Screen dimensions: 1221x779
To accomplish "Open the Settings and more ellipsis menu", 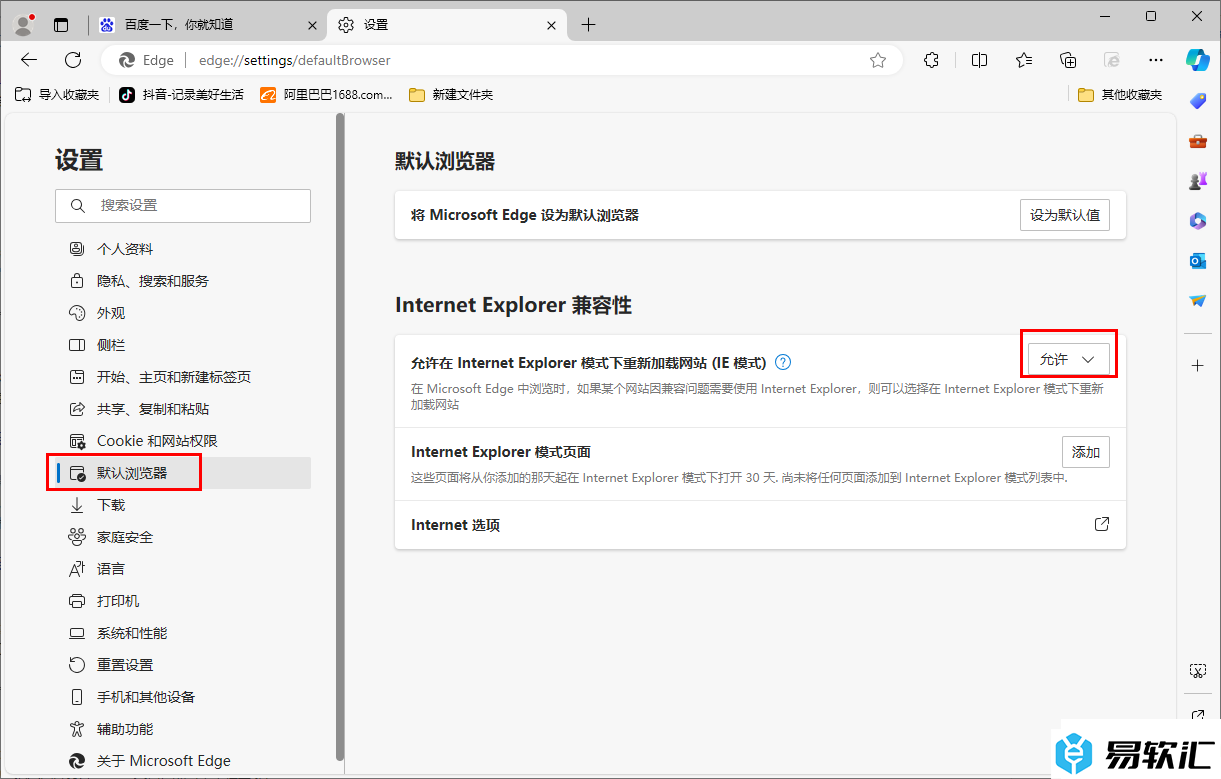I will [1156, 60].
